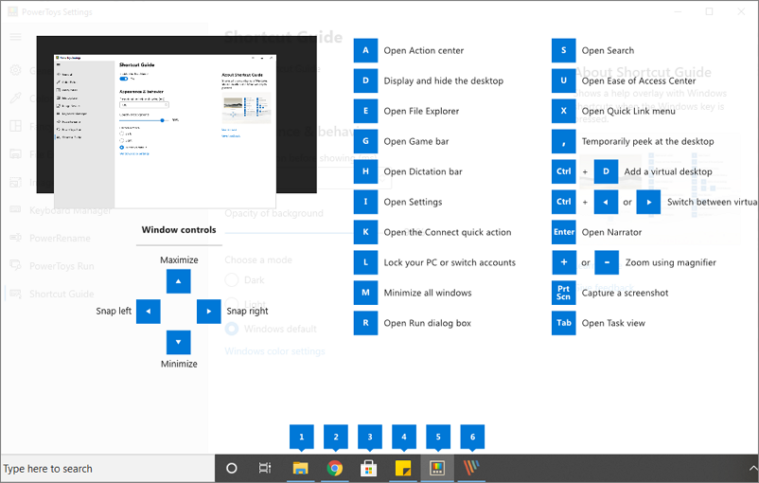The image size is (759, 483).
Task: Click the Prt Scn key tile for screenshot
Action: click(x=563, y=293)
